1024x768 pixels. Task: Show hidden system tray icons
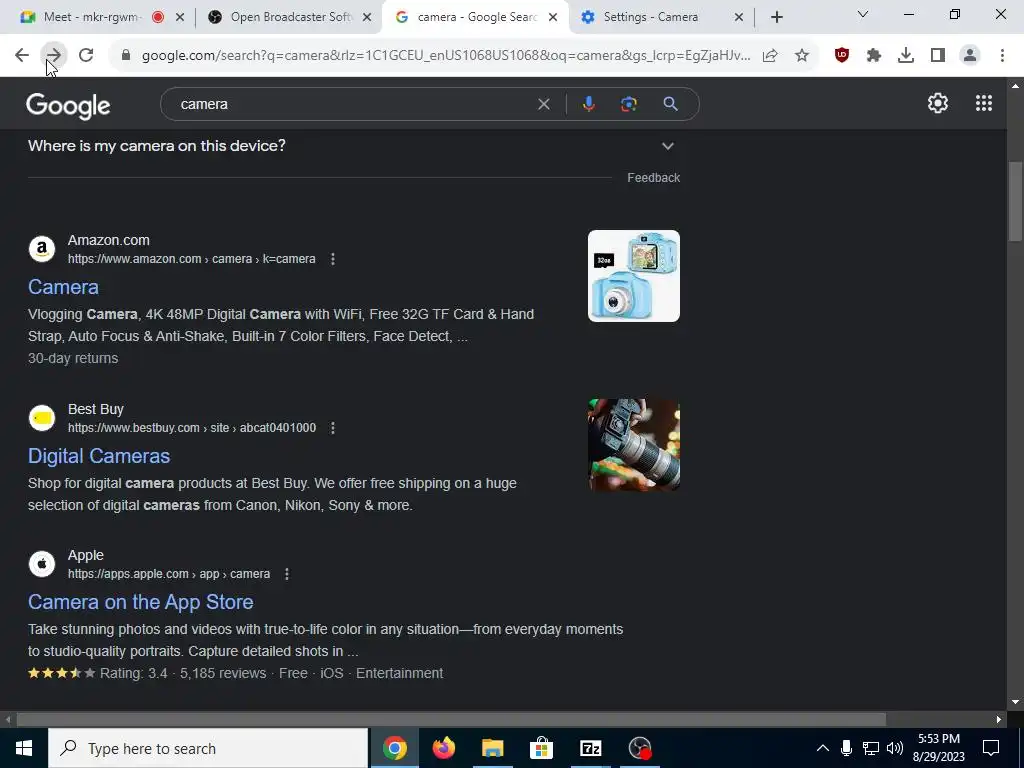823,748
